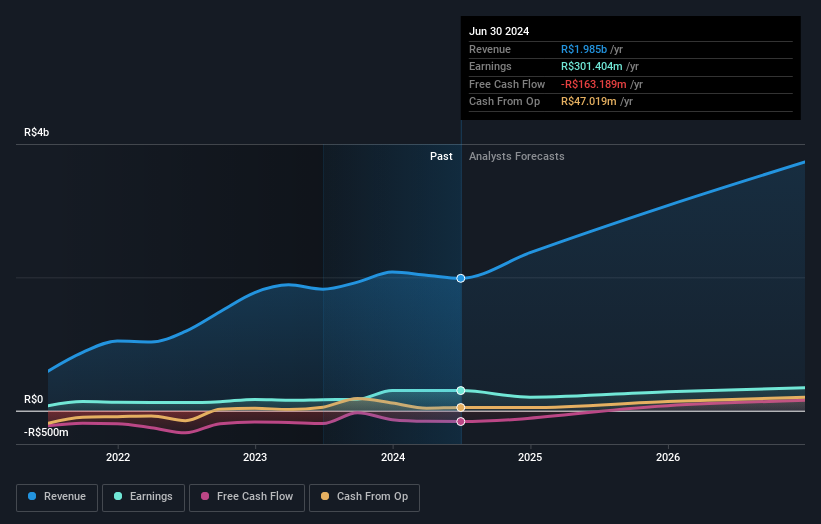Click the -R$163.189m free cash flow value

pyautogui.click(x=594, y=84)
